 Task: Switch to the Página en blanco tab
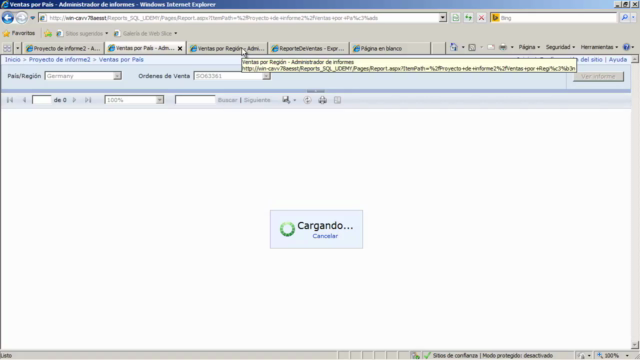390,48
